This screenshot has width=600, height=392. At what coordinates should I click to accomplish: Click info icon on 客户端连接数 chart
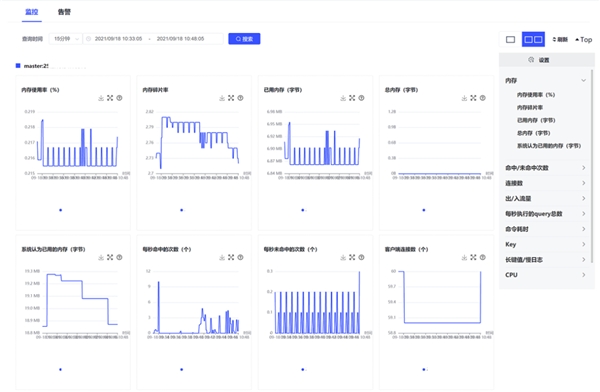[483, 257]
